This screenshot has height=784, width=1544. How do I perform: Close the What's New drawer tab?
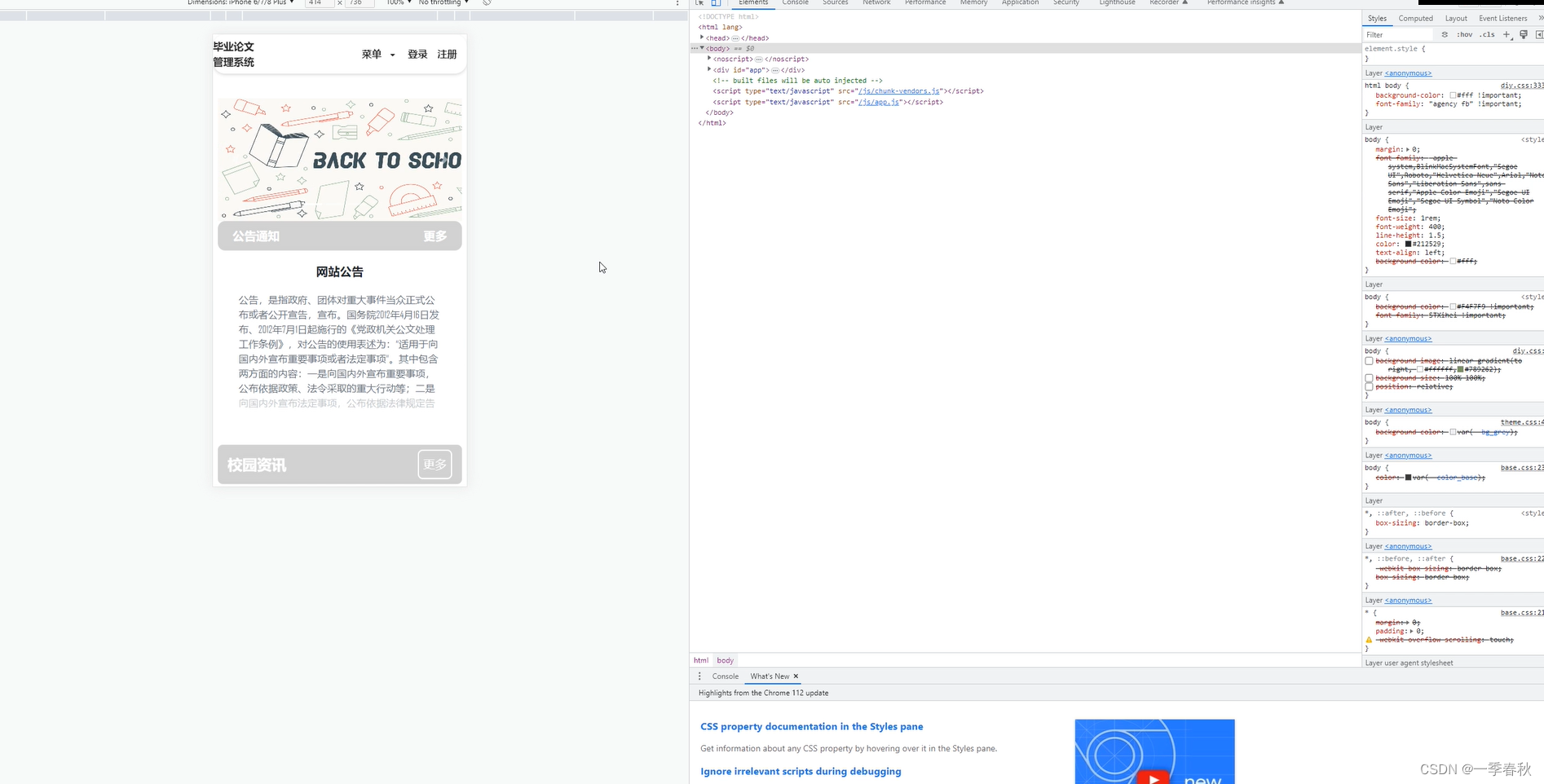pyautogui.click(x=796, y=676)
